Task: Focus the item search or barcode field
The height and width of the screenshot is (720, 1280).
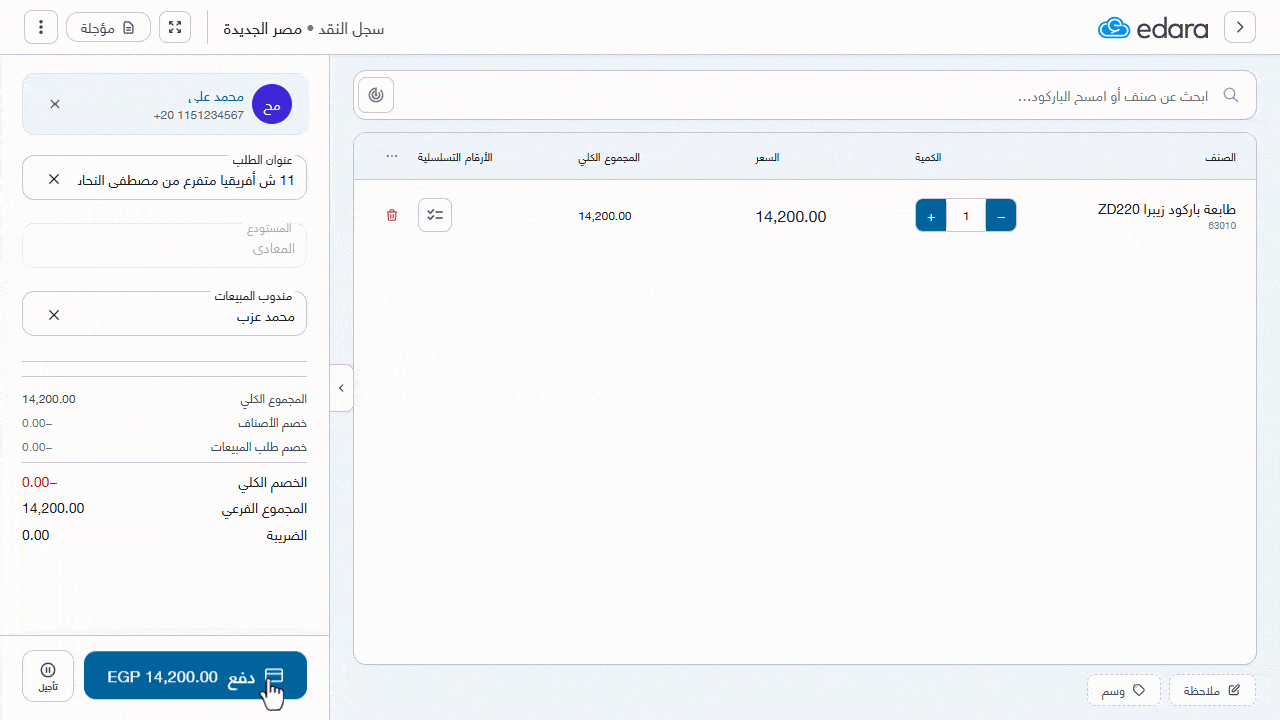Action: click(x=805, y=95)
